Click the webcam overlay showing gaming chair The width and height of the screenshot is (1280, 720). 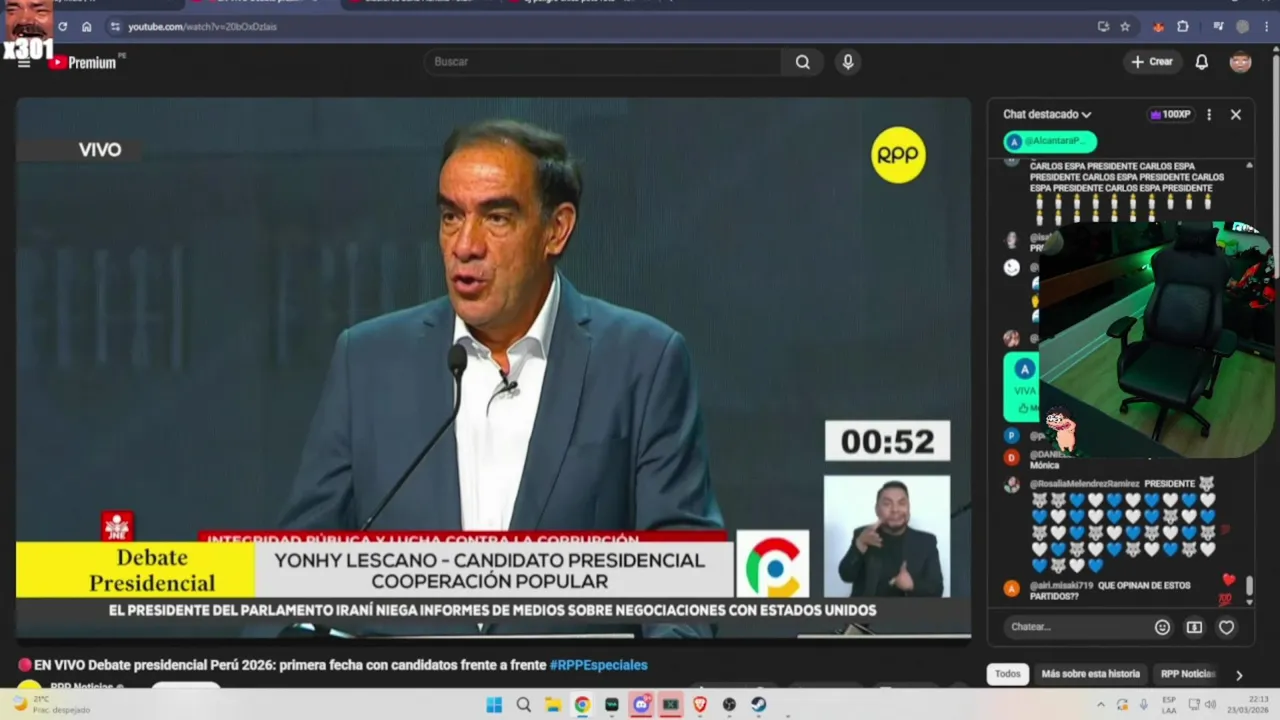[x=1157, y=338]
